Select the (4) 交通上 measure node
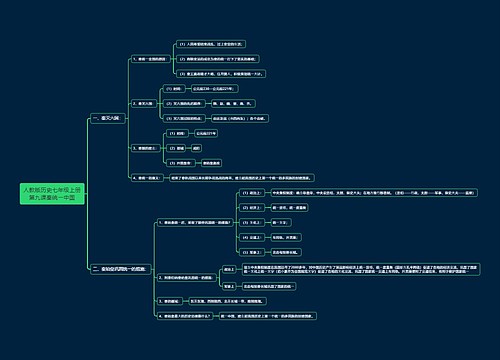500x360 pixels. click(x=252, y=237)
